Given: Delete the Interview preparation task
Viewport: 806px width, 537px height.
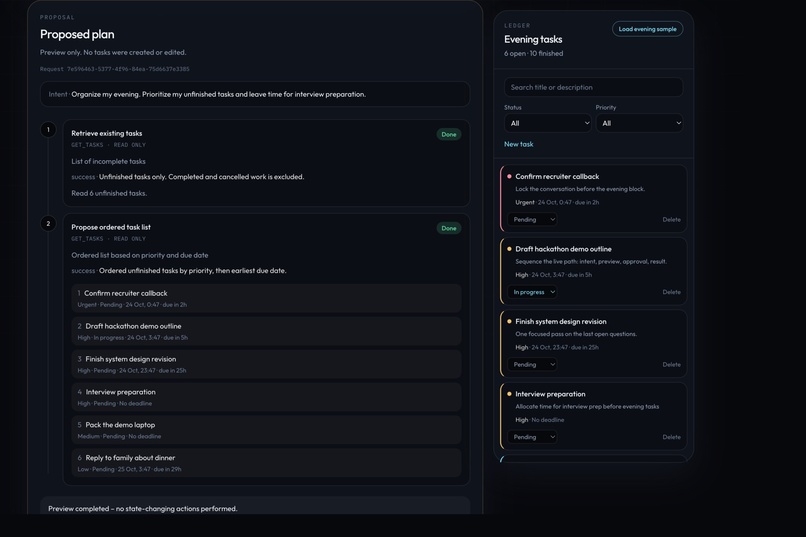Looking at the screenshot, I should pos(671,437).
